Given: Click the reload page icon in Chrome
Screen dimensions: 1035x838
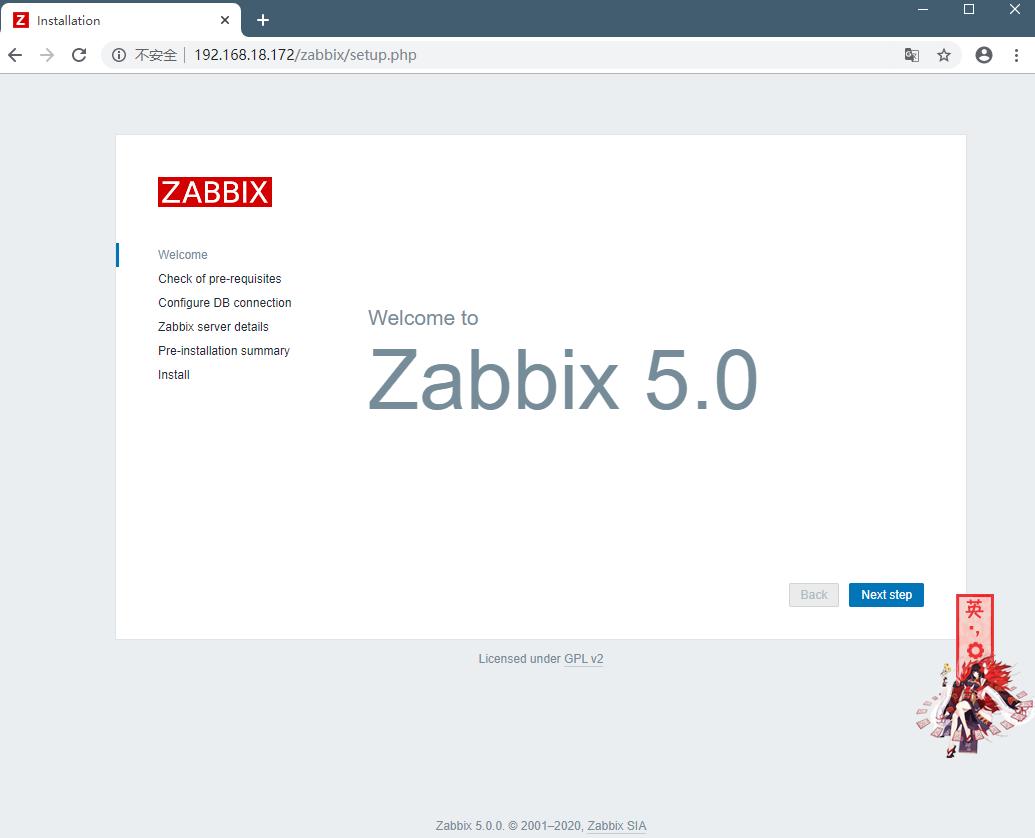Looking at the screenshot, I should pyautogui.click(x=79, y=55).
